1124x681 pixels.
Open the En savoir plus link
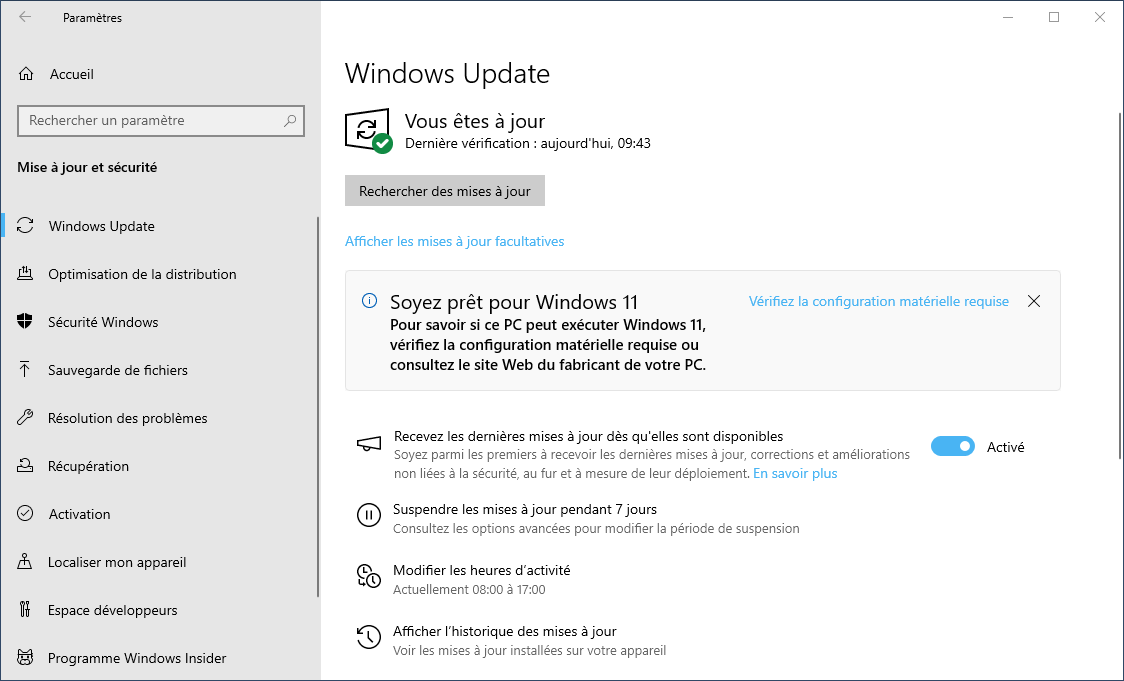(795, 473)
